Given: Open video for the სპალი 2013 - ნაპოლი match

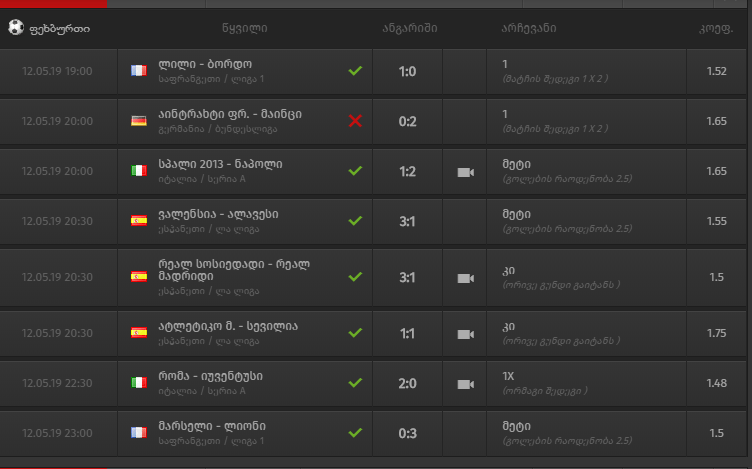Looking at the screenshot, I should tap(465, 171).
